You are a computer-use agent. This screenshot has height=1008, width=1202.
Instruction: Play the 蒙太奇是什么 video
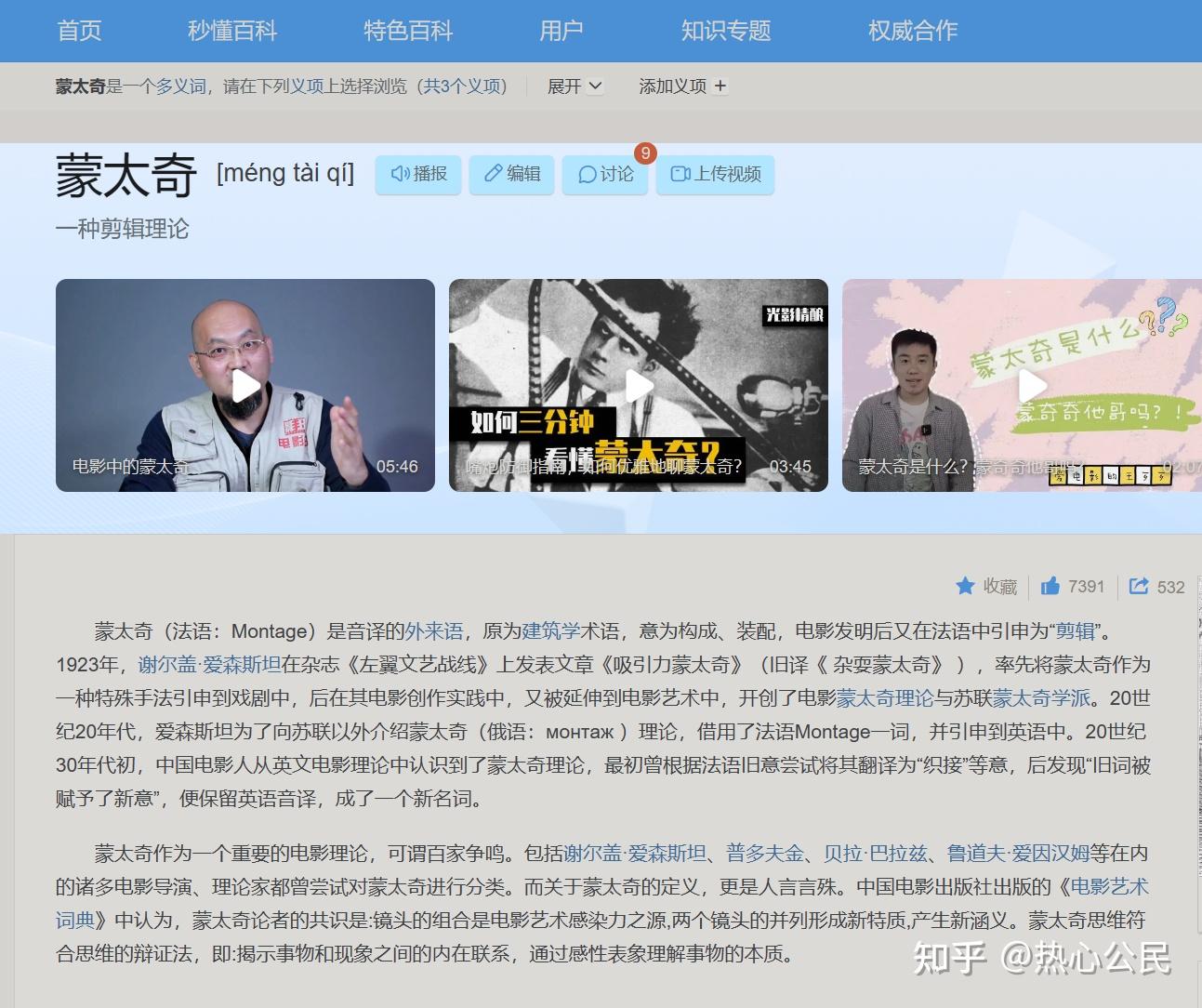1032,385
